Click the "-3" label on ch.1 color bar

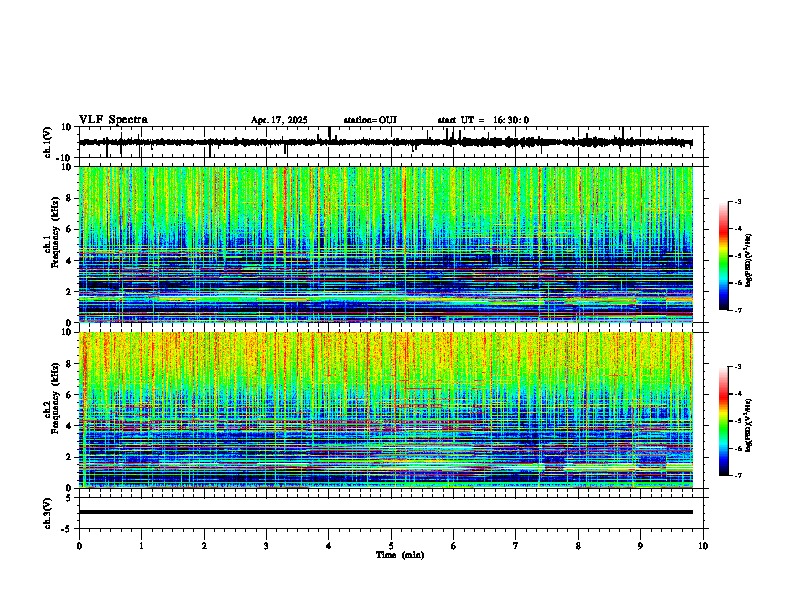(738, 202)
